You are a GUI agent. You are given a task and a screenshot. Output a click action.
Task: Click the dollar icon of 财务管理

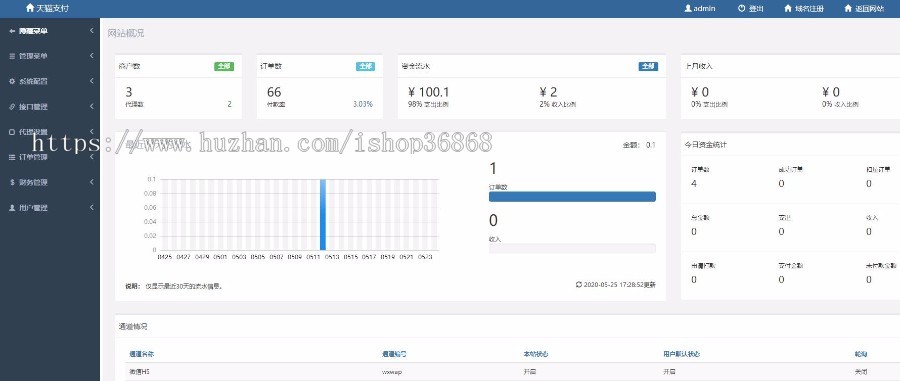coord(12,182)
